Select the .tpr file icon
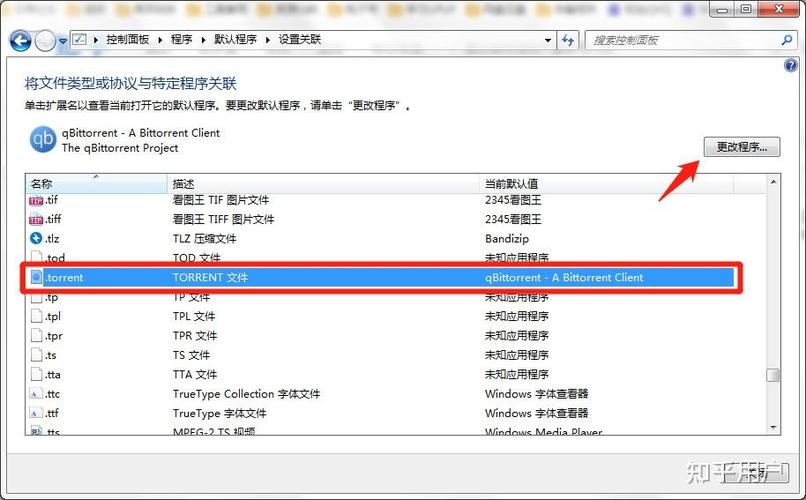806x500 pixels. pyautogui.click(x=36, y=336)
